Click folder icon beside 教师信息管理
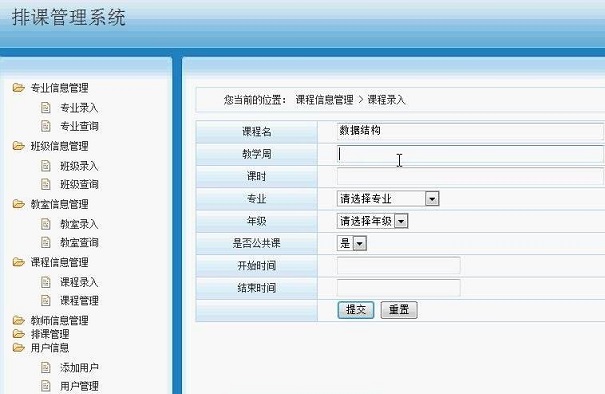Screen dimensions: 605x394 [x=18, y=320]
